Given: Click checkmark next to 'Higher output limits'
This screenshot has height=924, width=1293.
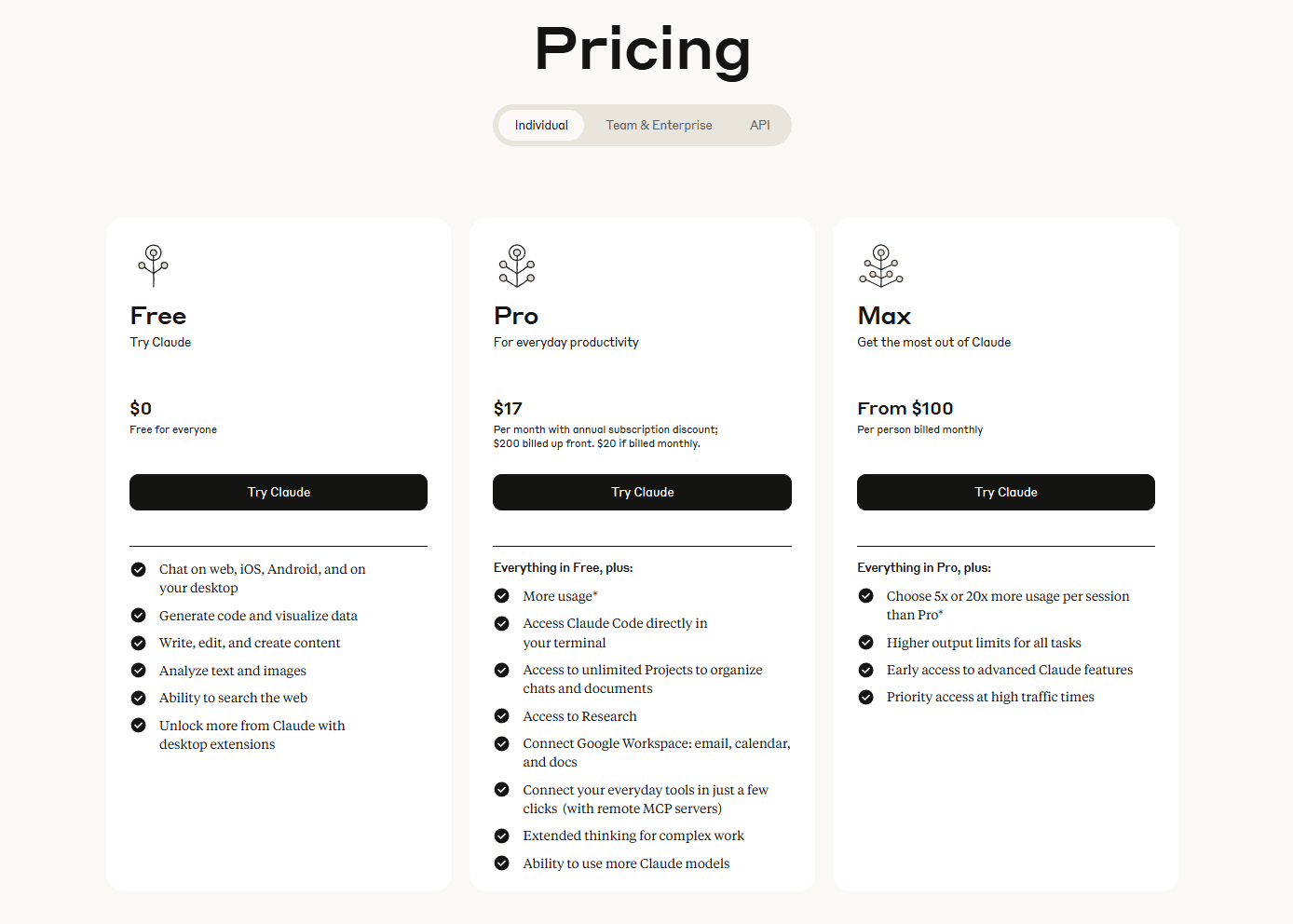Looking at the screenshot, I should (866, 643).
